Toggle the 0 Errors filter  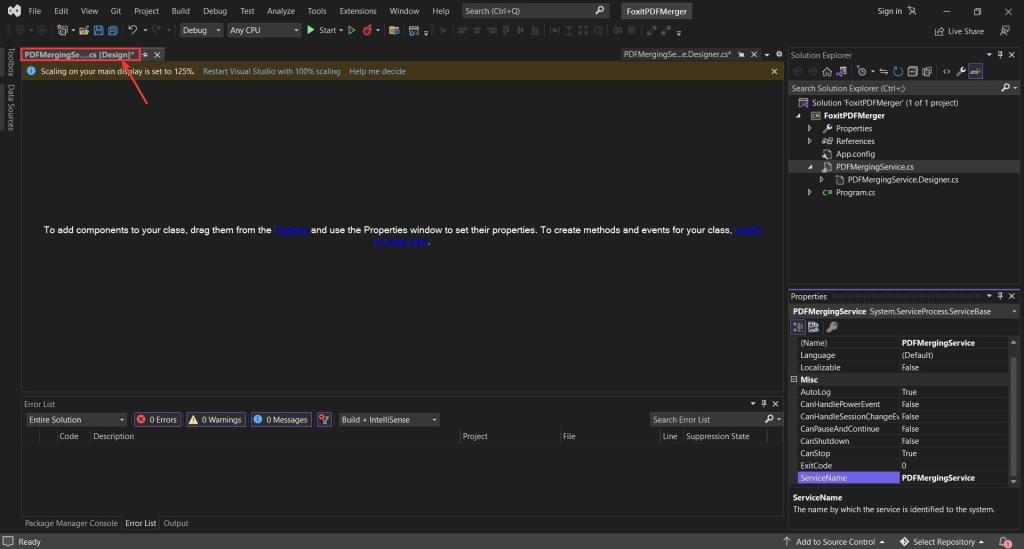click(157, 420)
